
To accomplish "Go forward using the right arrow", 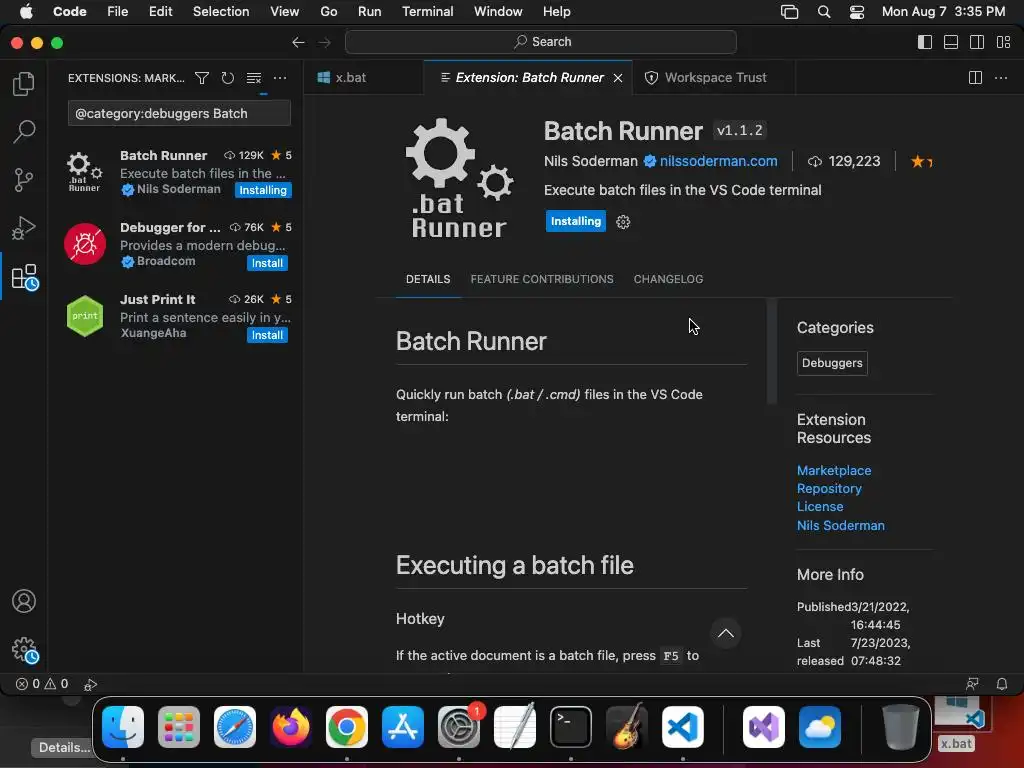I will [x=325, y=42].
